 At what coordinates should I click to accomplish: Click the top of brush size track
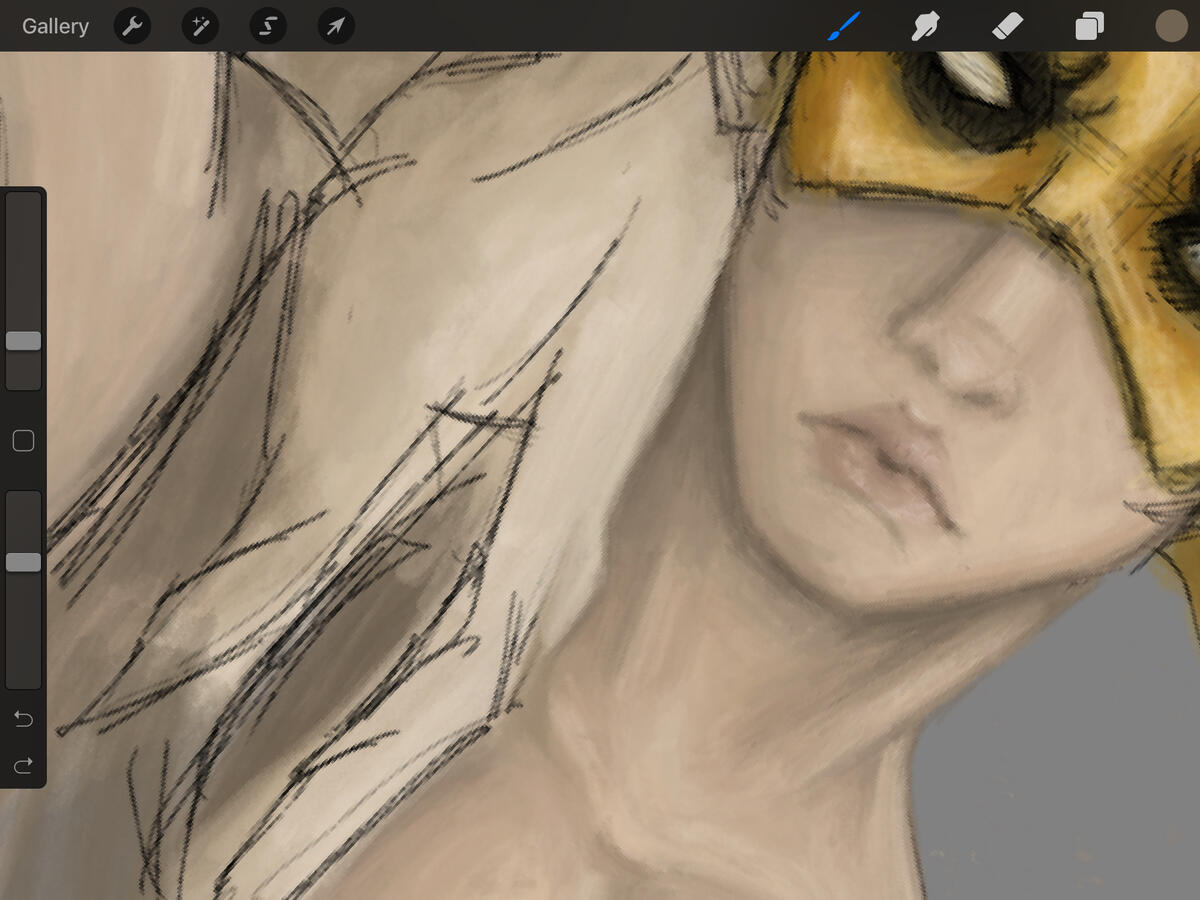23,202
